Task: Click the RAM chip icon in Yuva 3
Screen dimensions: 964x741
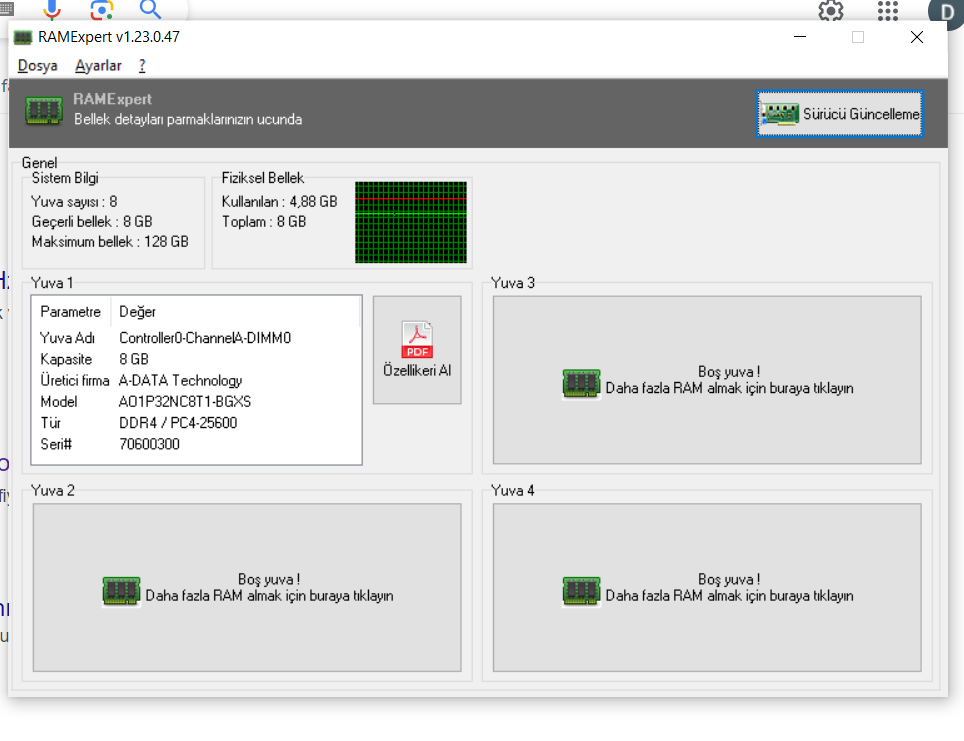Action: 581,384
